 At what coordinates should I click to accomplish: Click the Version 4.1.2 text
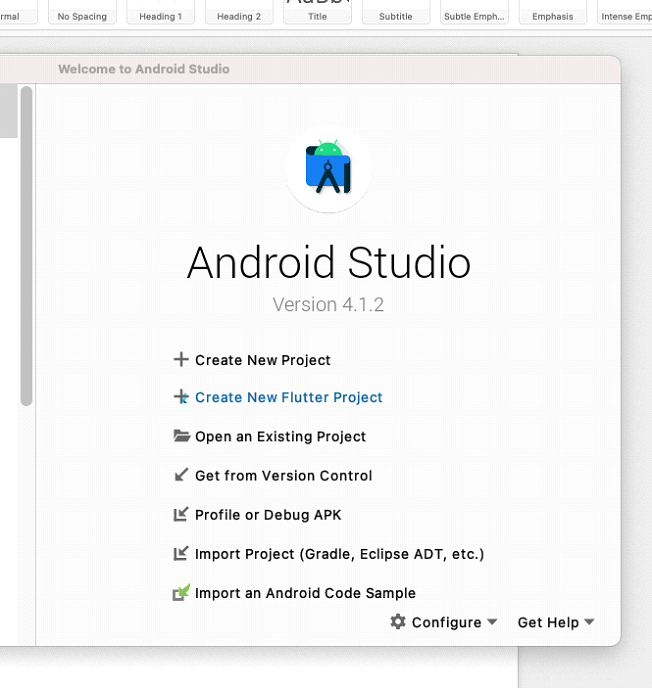point(328,305)
